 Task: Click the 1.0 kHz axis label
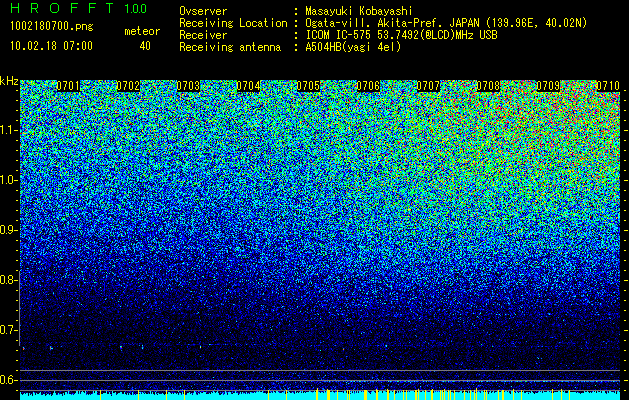pos(7,180)
